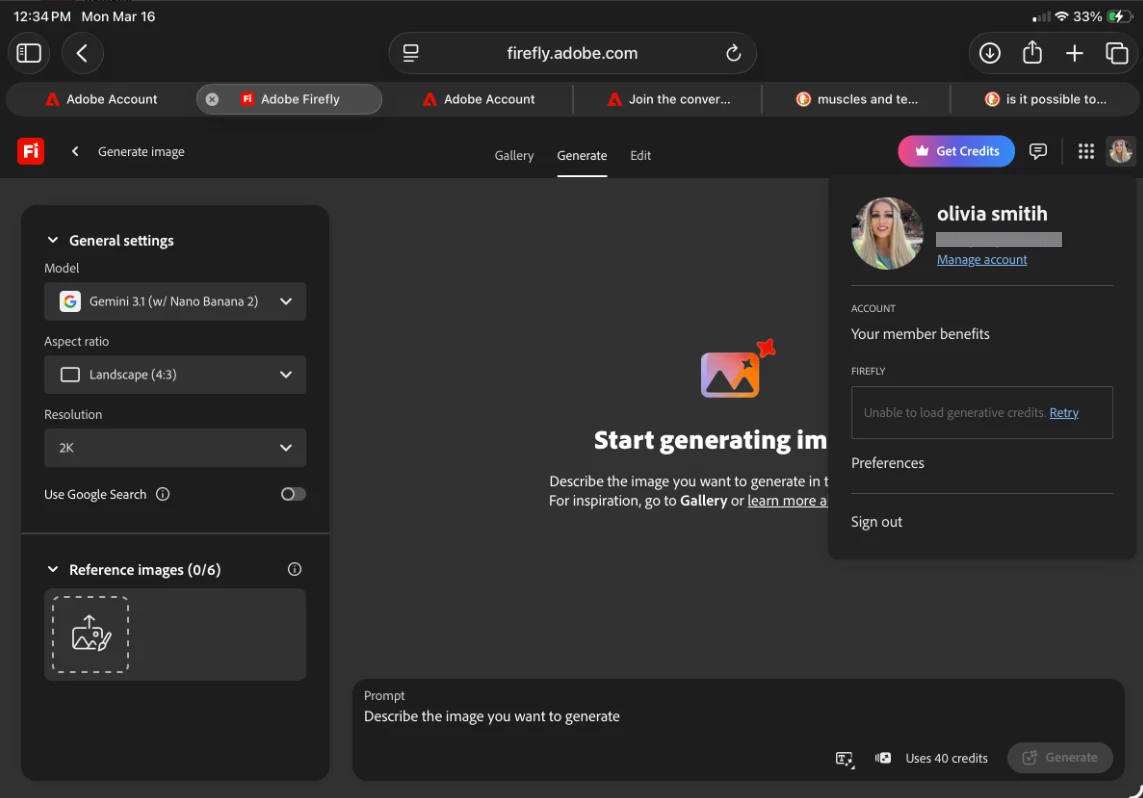Switch to the Gallery tab
The height and width of the screenshot is (798, 1143).
[x=514, y=155]
